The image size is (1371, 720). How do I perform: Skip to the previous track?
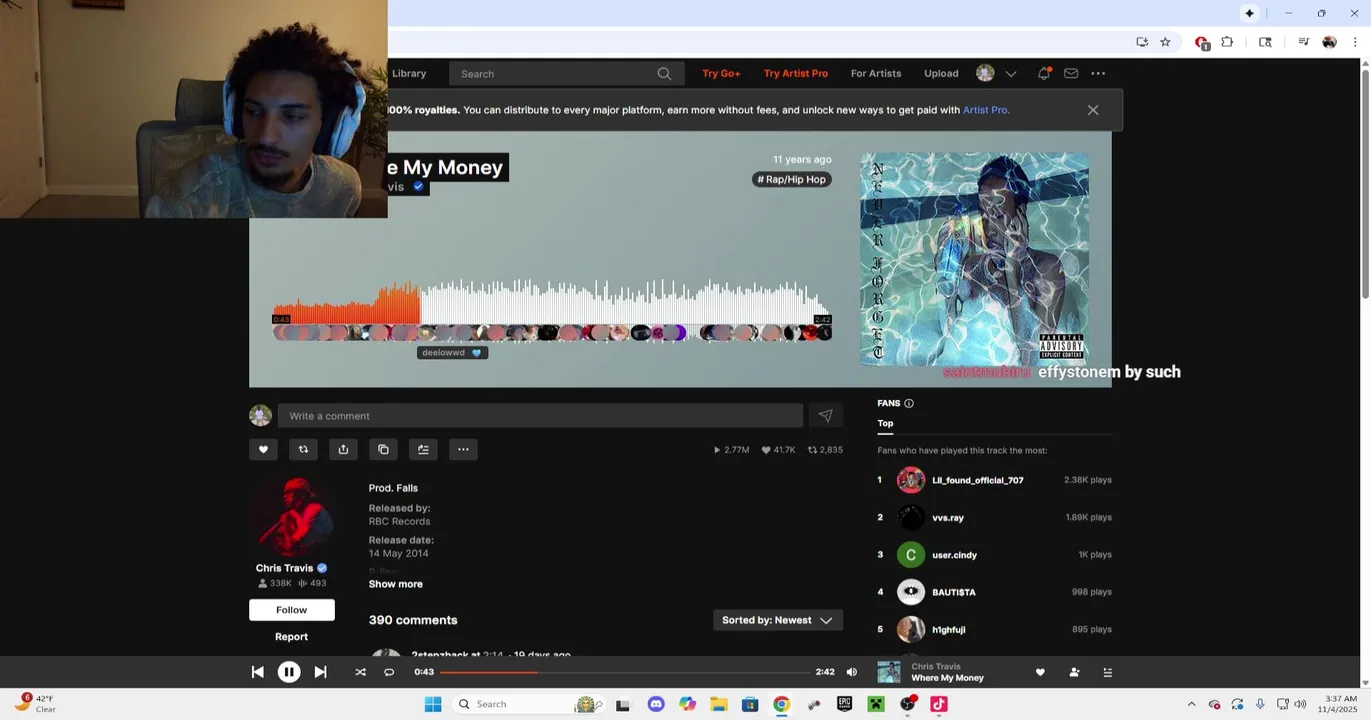coord(257,672)
